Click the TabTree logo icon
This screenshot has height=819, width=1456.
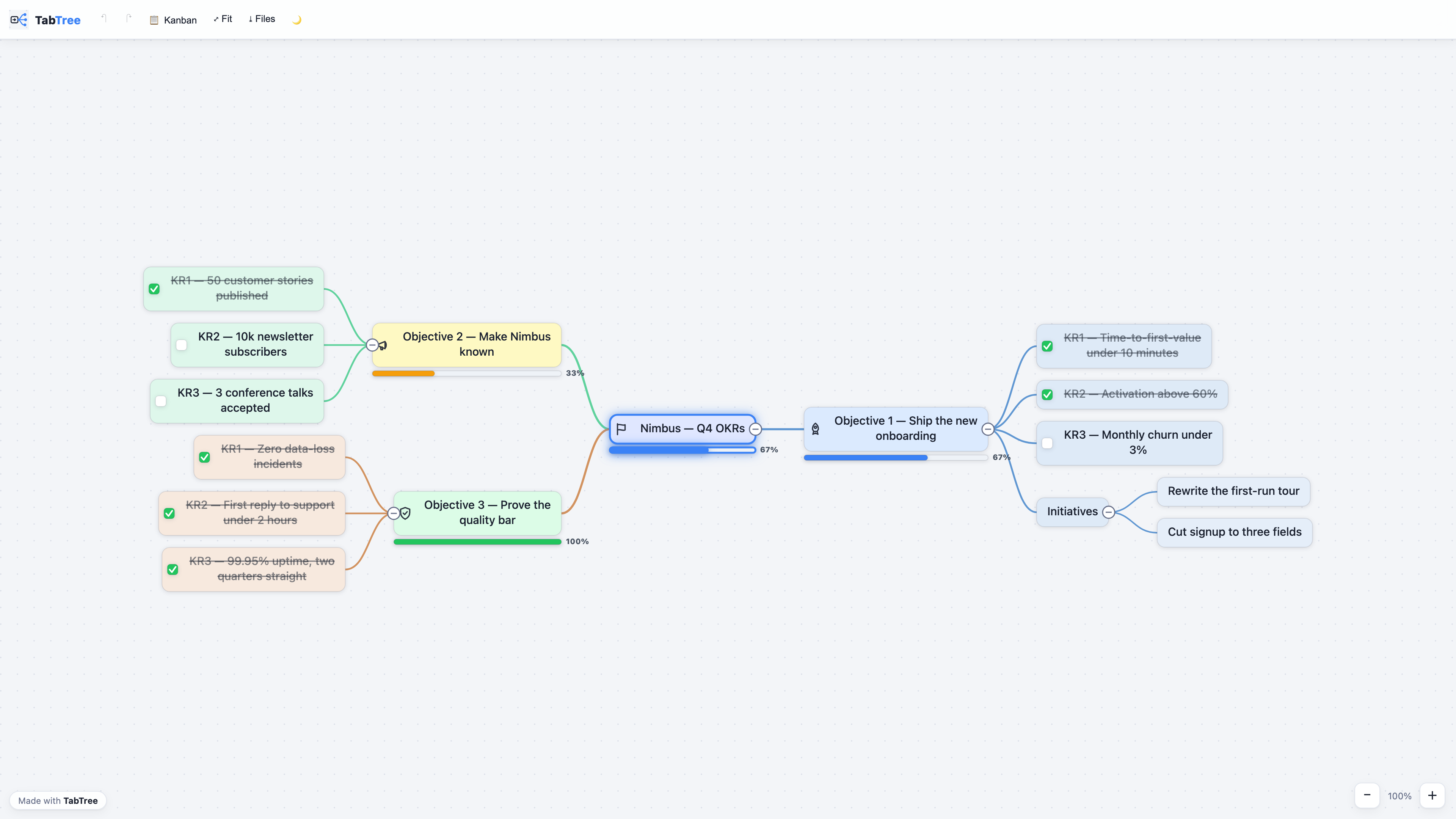[19, 20]
